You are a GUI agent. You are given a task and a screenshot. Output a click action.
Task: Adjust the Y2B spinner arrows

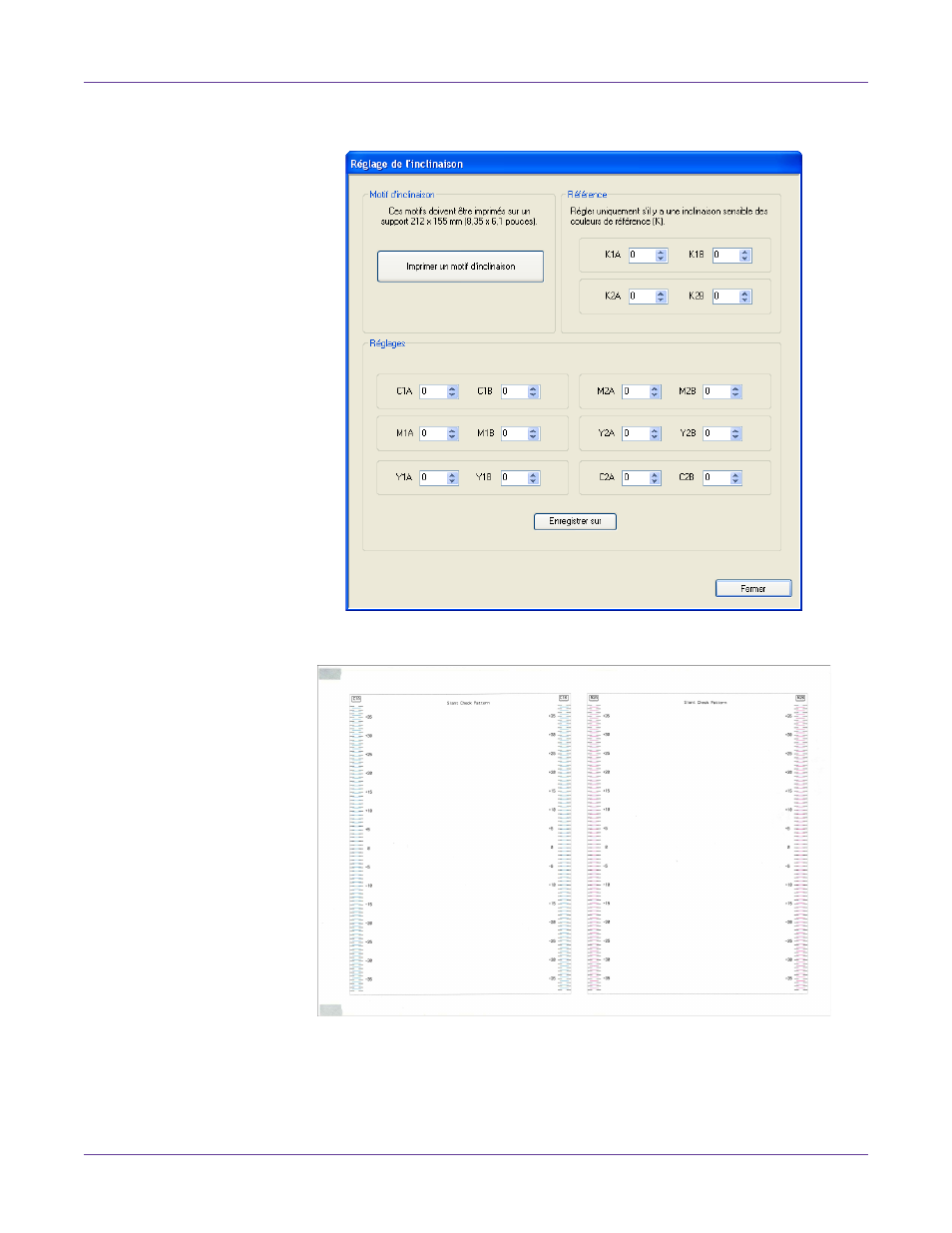[x=735, y=433]
